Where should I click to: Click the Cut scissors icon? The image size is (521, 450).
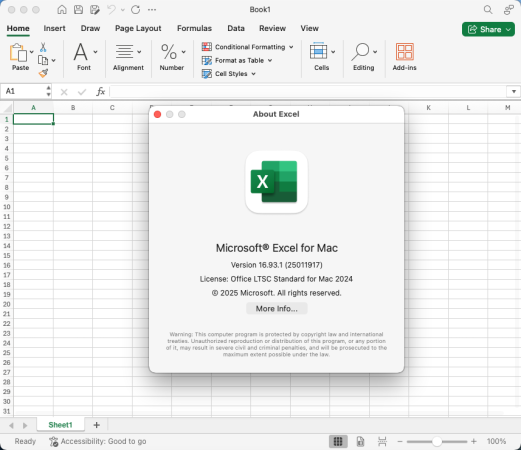[43, 47]
